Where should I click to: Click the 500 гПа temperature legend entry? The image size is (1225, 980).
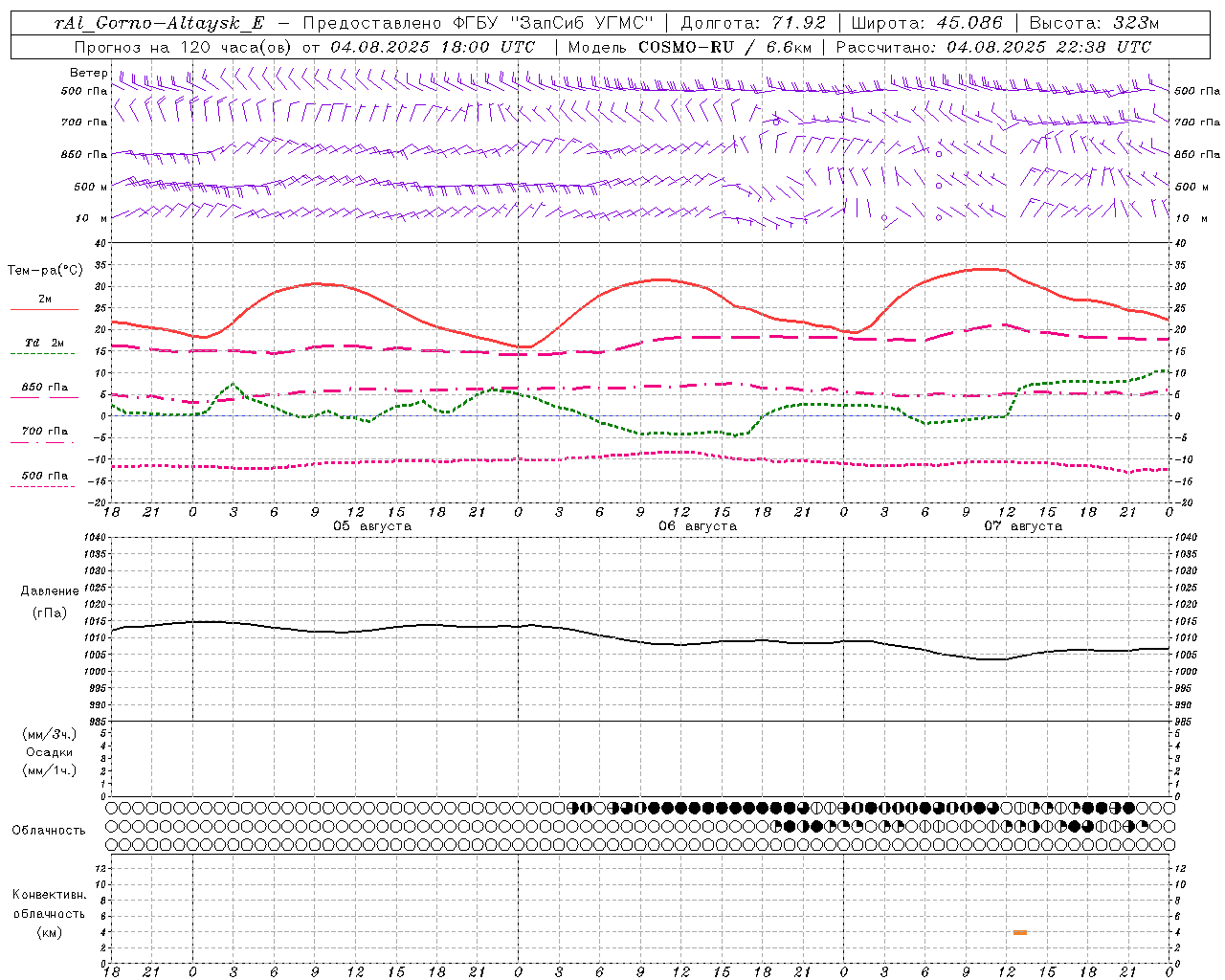click(x=44, y=479)
